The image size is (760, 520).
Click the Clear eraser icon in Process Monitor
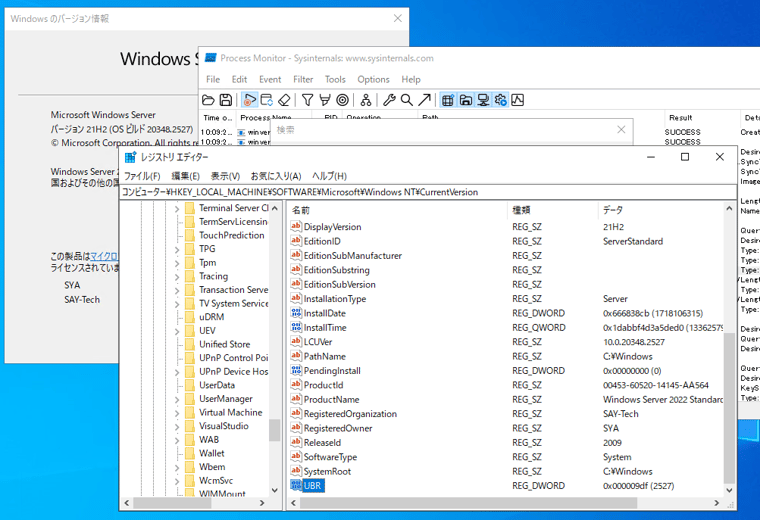click(x=284, y=100)
